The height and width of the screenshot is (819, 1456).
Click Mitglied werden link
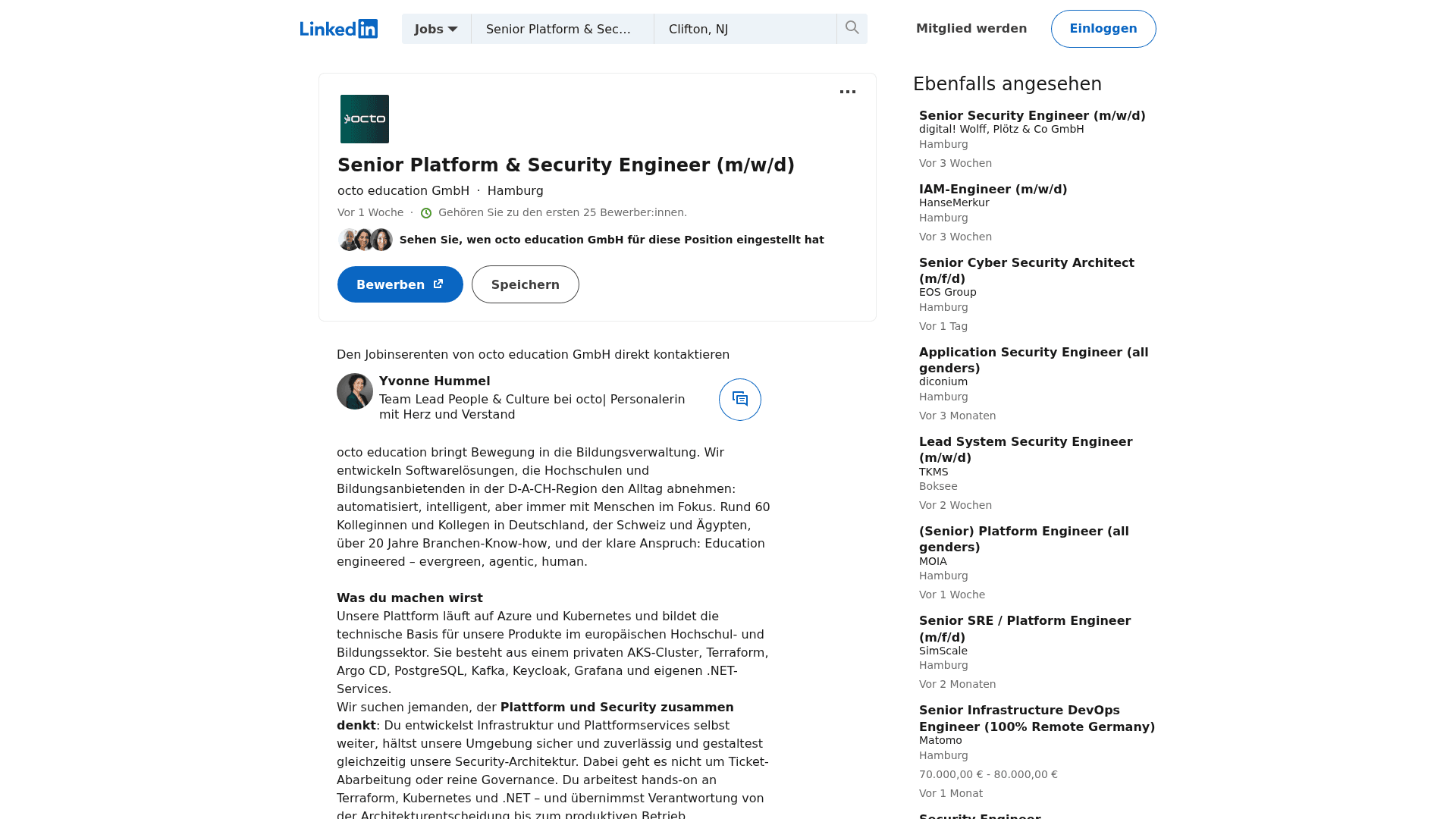click(971, 29)
